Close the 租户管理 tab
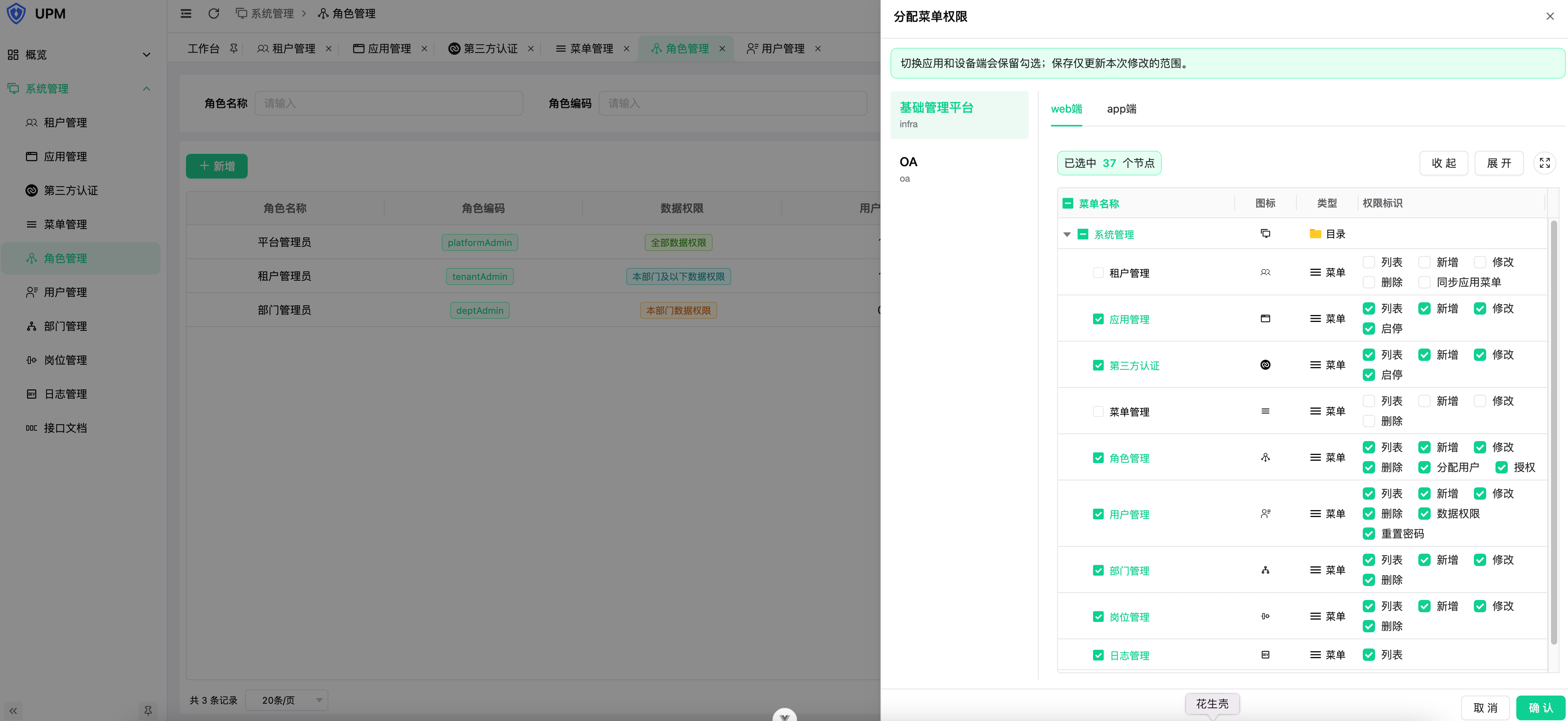 [329, 49]
